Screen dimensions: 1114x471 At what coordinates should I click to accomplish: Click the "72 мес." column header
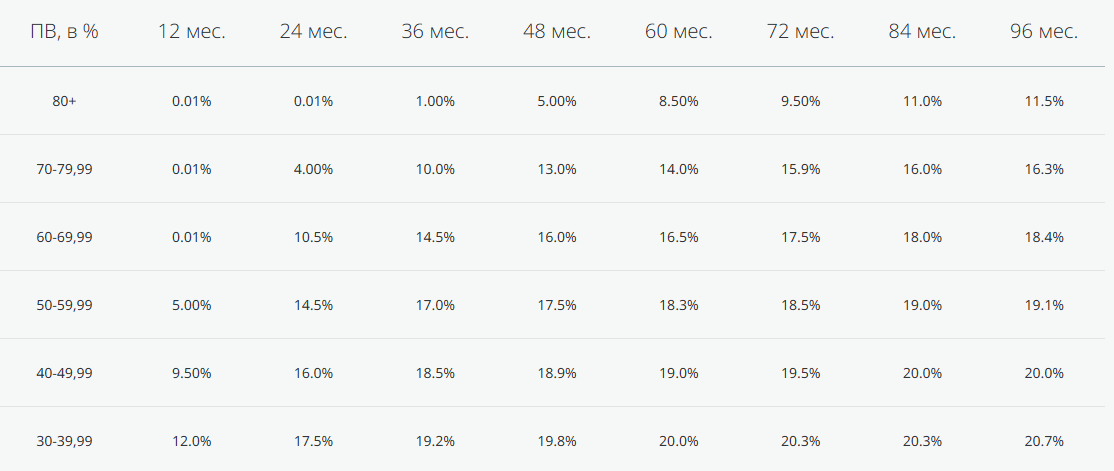coord(801,32)
